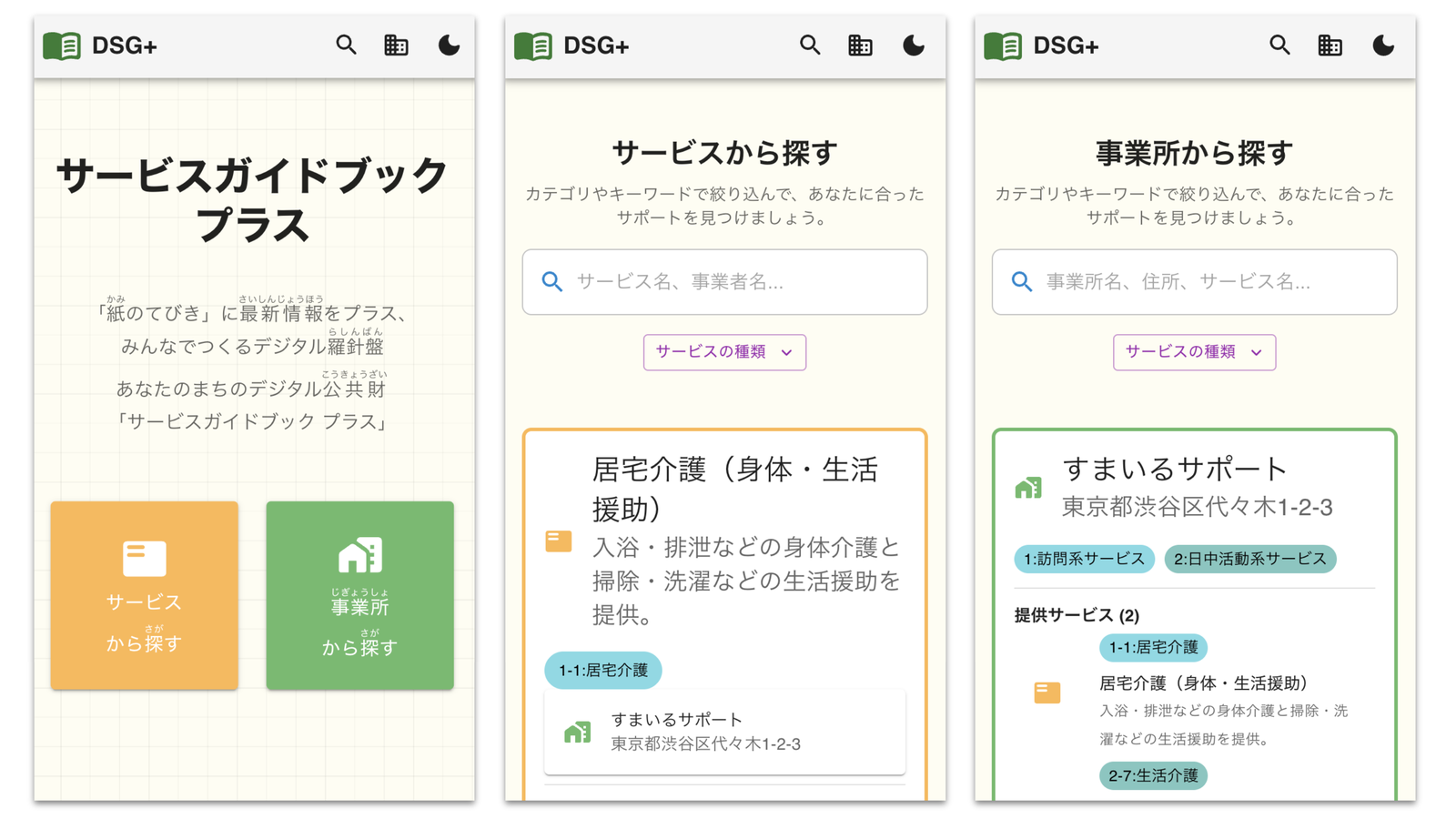Click the card icon inside the orange tile

coord(144,559)
